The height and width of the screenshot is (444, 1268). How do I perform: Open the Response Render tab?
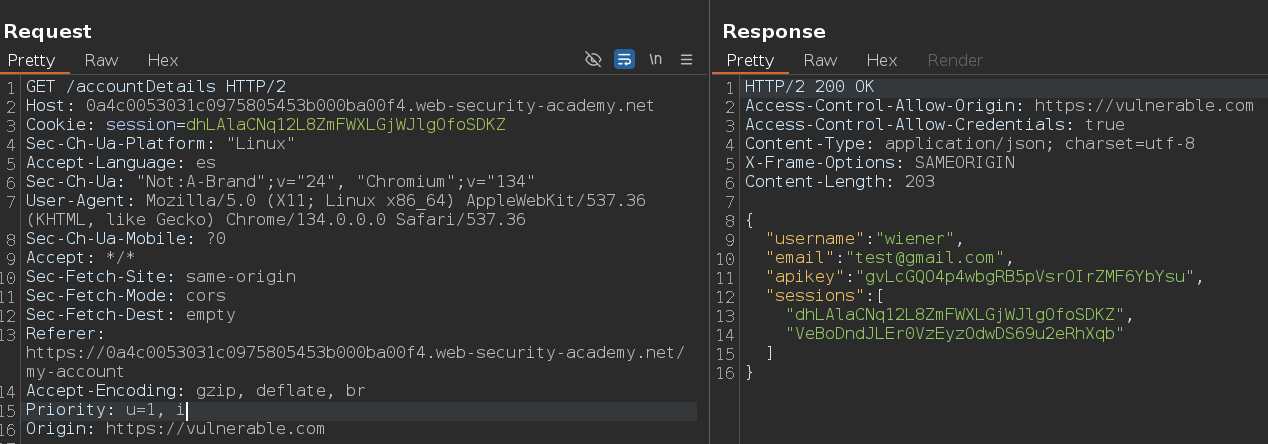coord(955,60)
